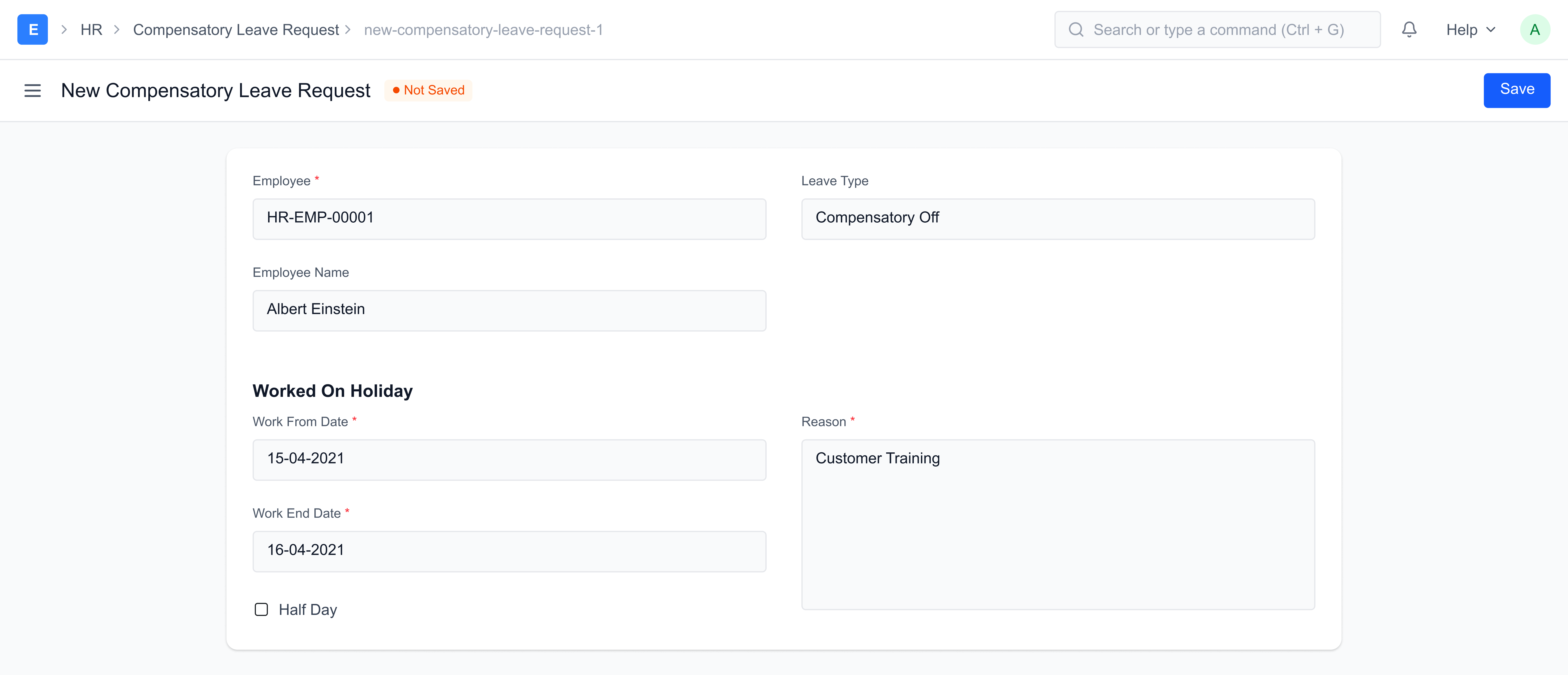Click the Save button
The image size is (1568, 675).
coord(1516,90)
